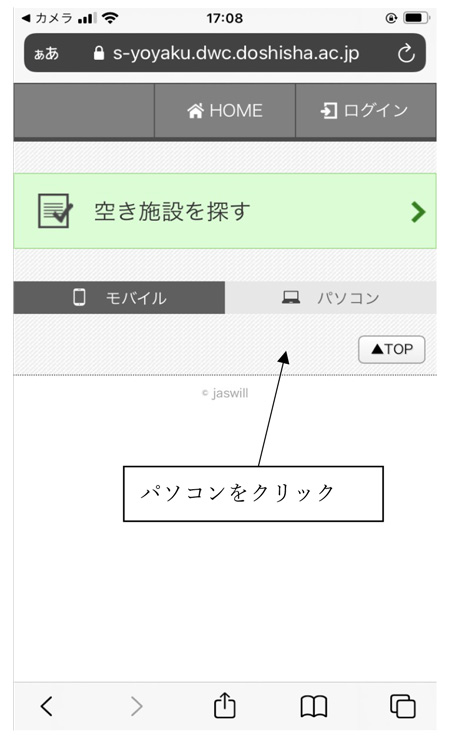Image resolution: width=450 pixels, height=740 pixels.
Task: Tap the 空き施設を探す button
Action: 225,211
